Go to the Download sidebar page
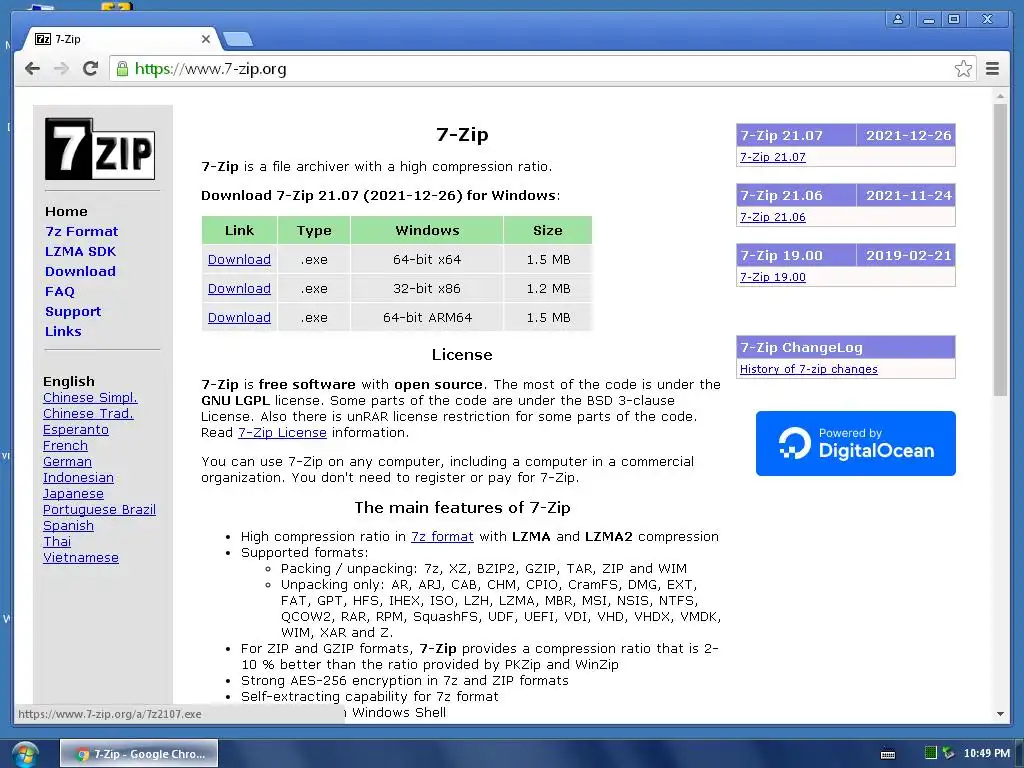This screenshot has height=768, width=1024. pyautogui.click(x=80, y=271)
